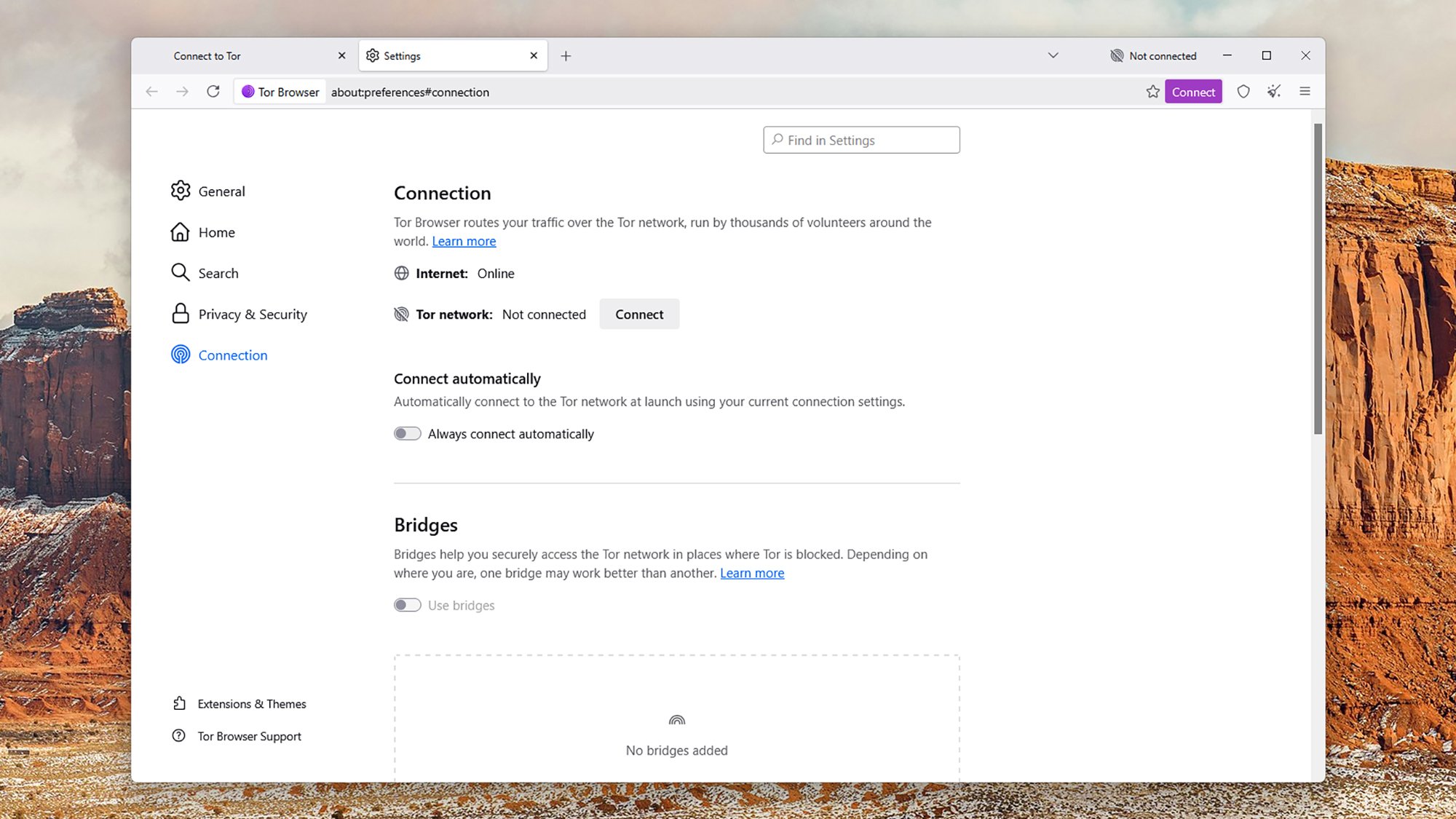Open Tor Browser Support link

pyautogui.click(x=249, y=736)
